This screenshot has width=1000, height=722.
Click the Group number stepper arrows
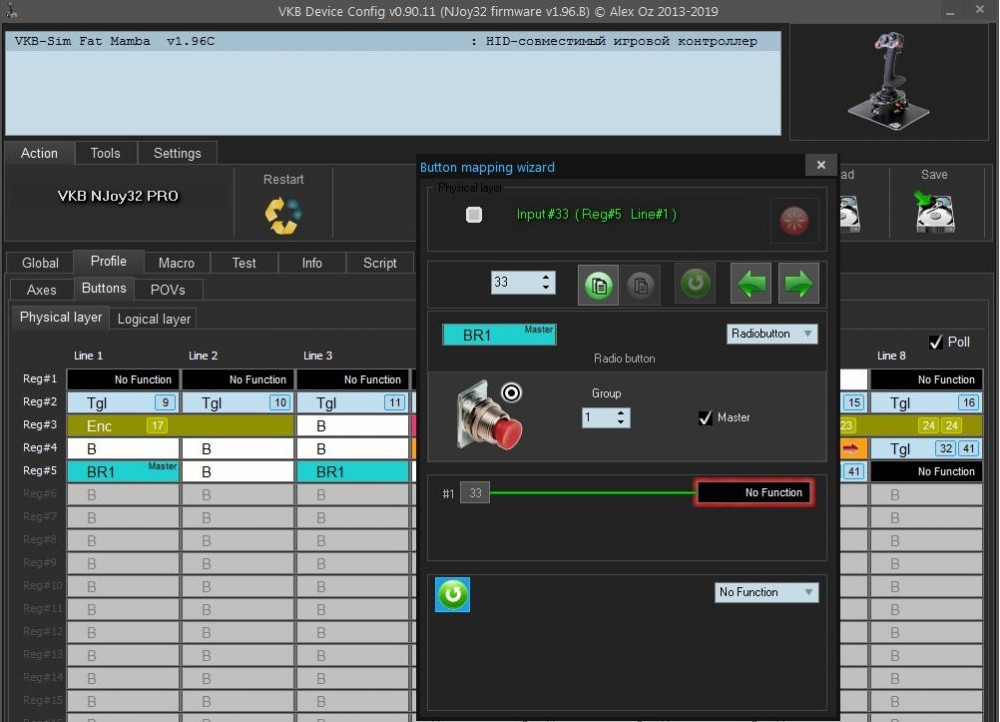(621, 418)
